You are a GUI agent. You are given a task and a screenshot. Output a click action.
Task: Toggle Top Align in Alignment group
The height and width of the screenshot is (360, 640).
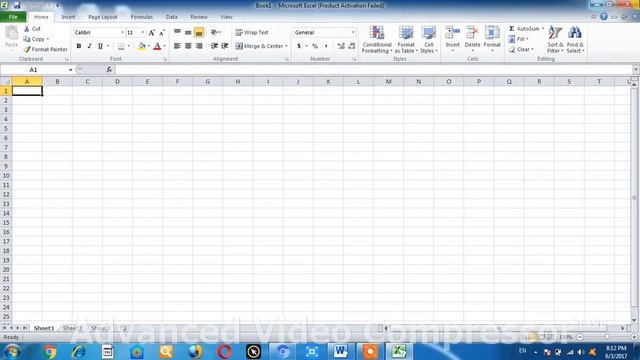click(x=177, y=32)
